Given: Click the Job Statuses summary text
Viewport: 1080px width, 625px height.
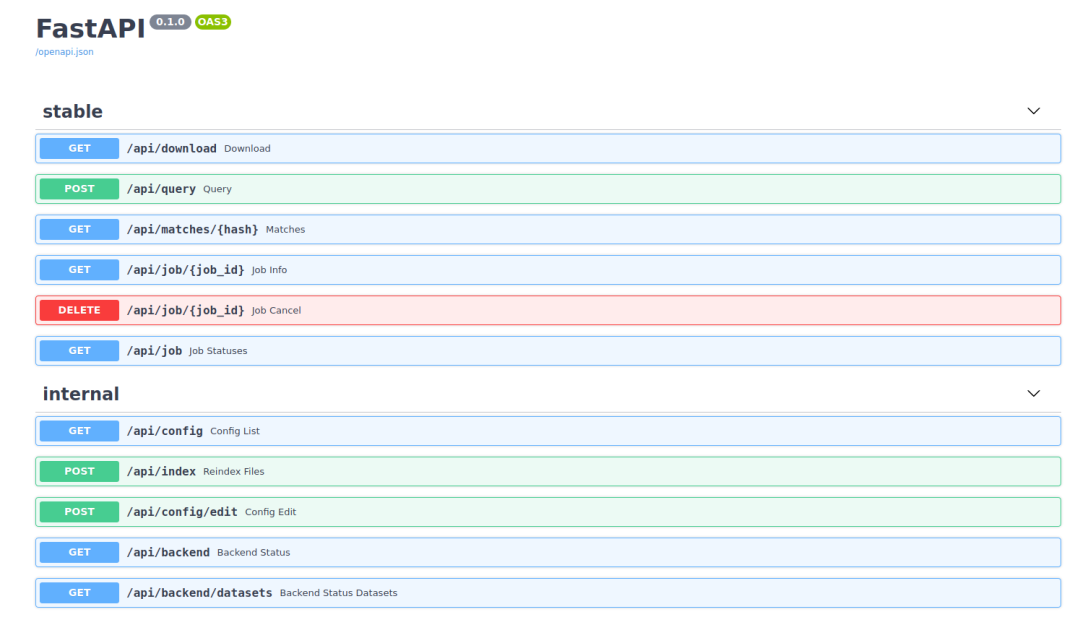Looking at the screenshot, I should tap(218, 351).
